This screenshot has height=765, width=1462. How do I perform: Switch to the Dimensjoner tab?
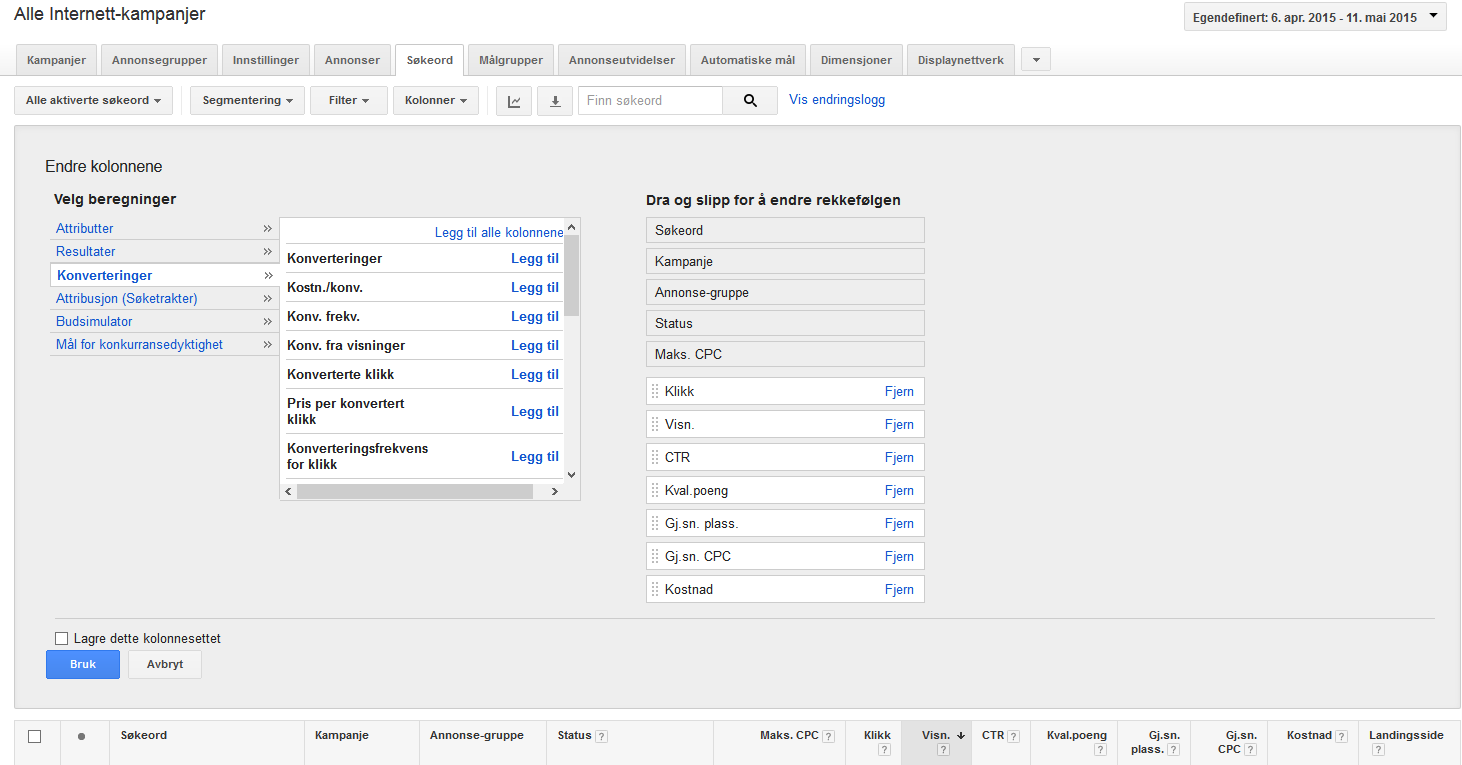tap(856, 60)
